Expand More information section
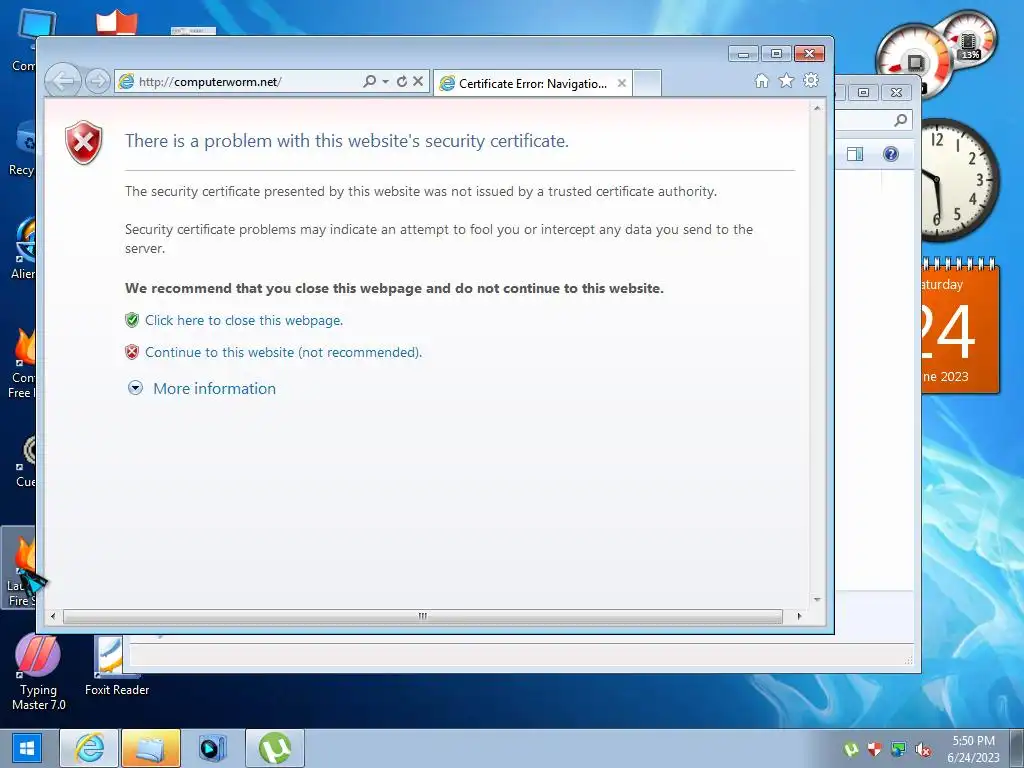The image size is (1024, 768). (x=135, y=388)
